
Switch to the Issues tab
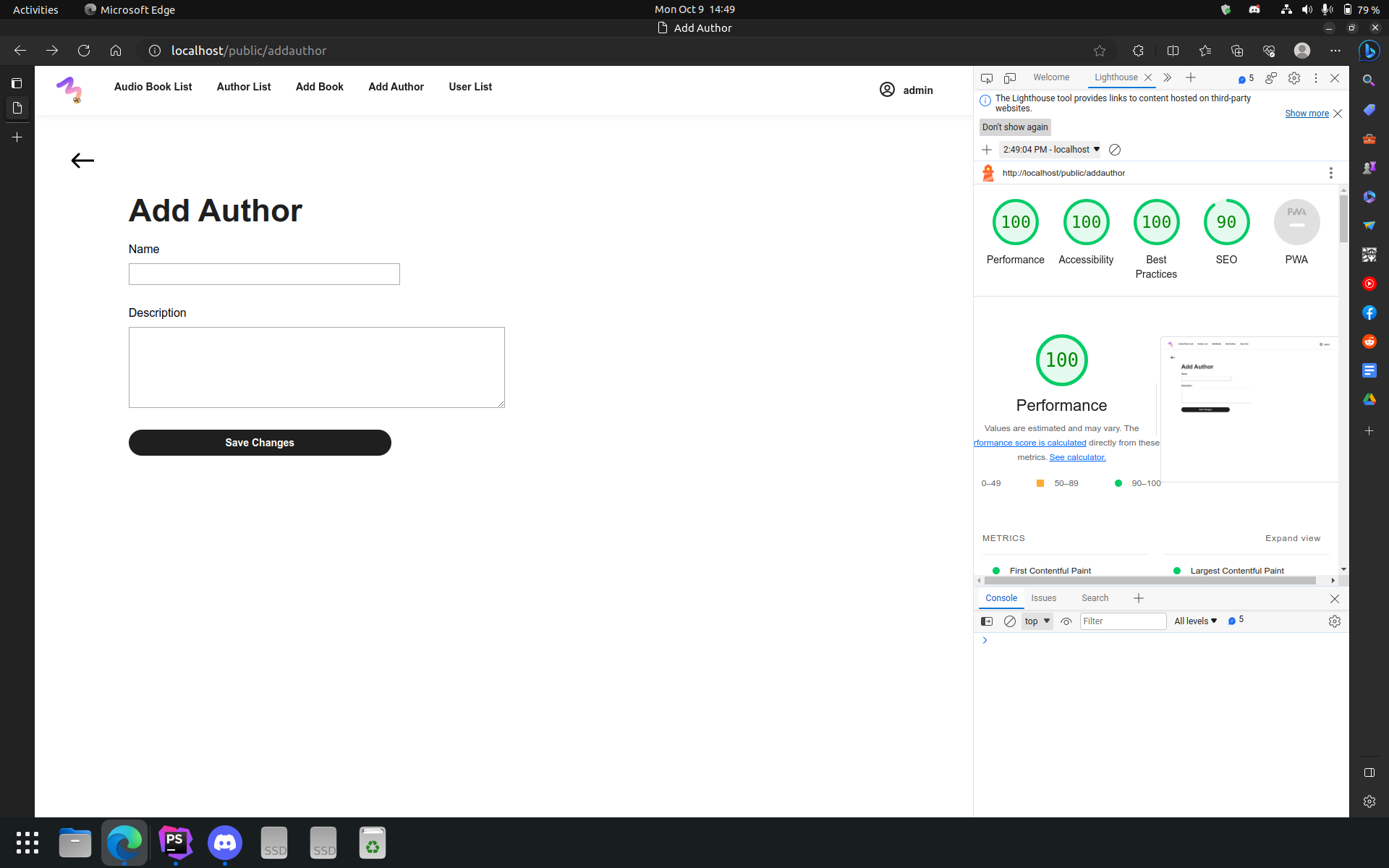(x=1043, y=598)
